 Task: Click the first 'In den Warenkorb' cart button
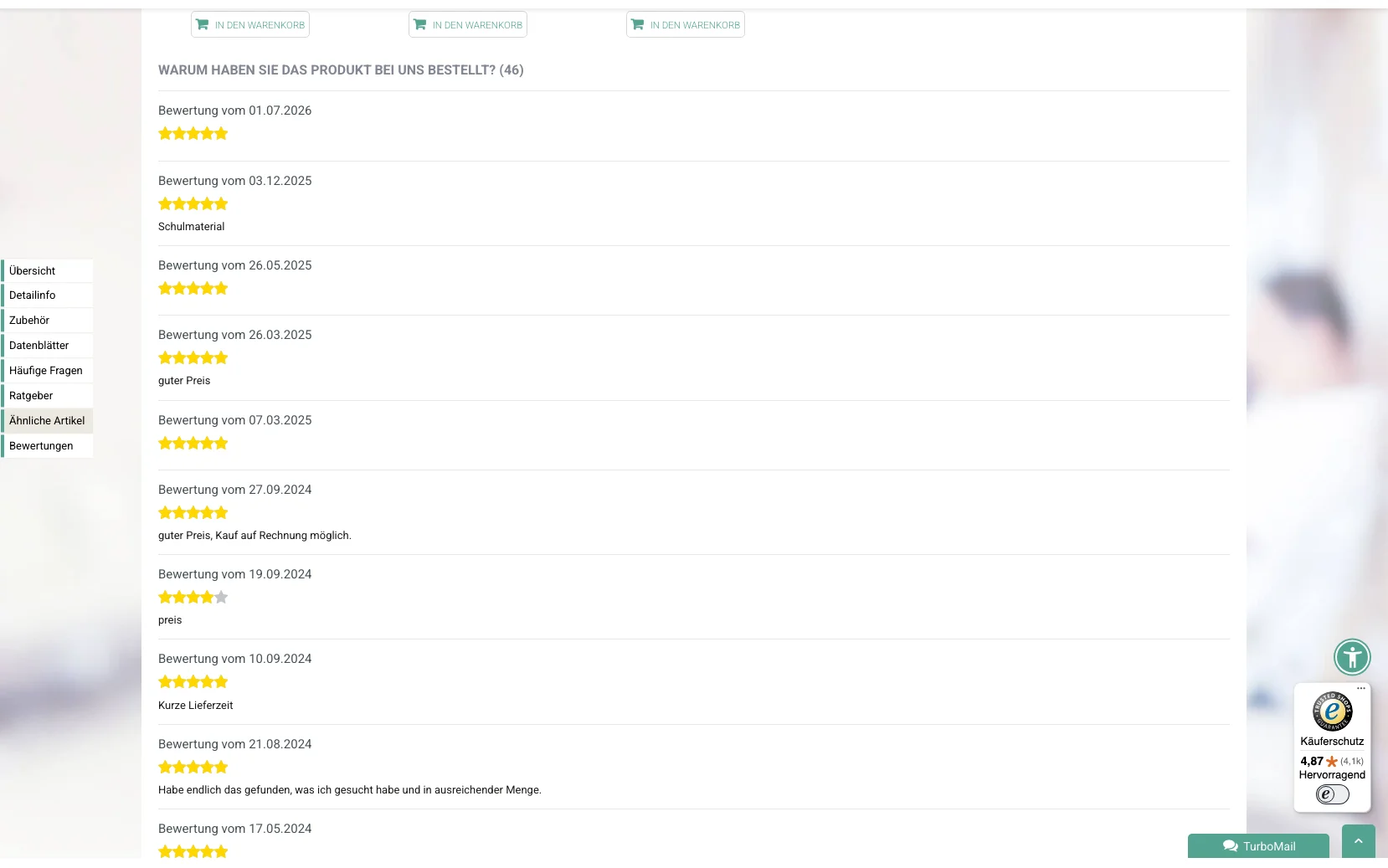(x=250, y=24)
